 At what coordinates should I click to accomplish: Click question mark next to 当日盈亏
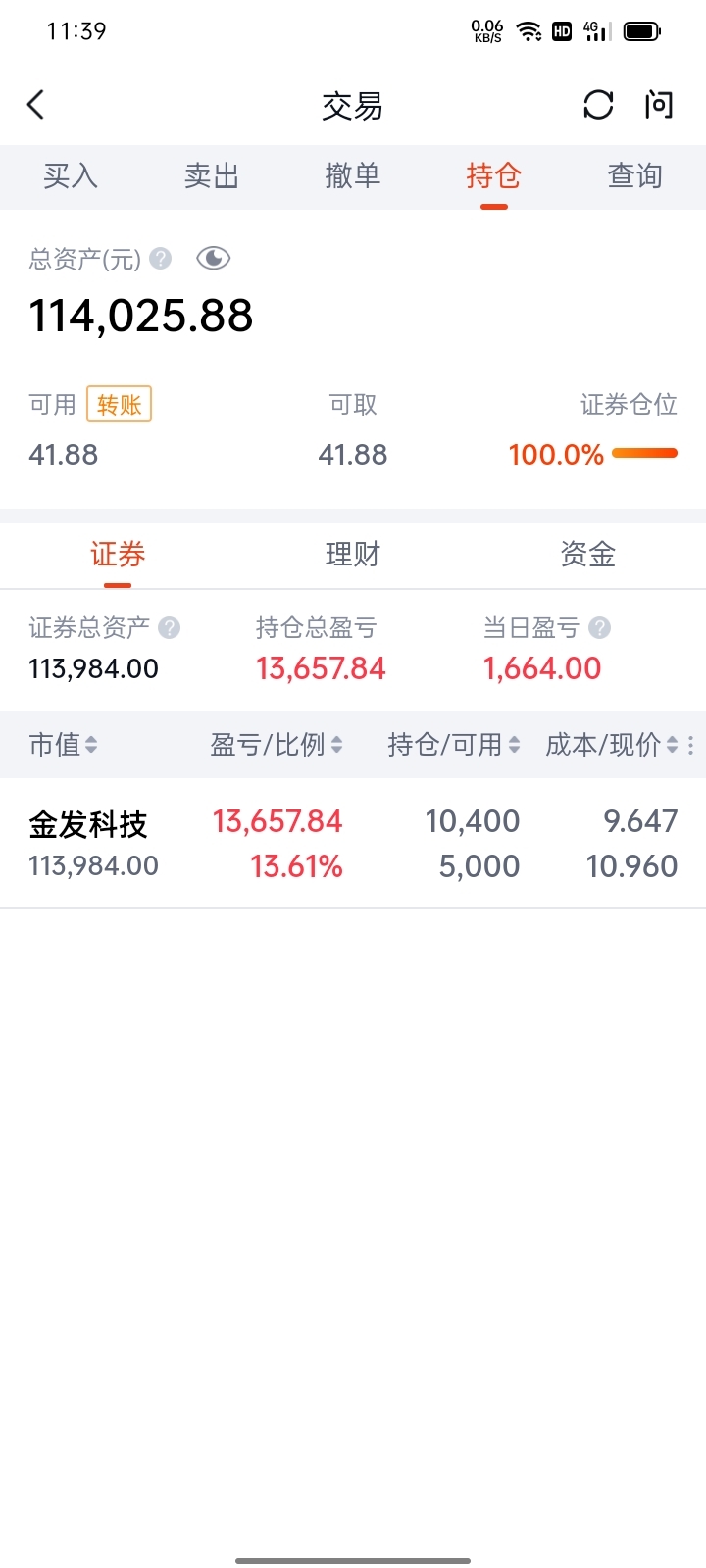coord(600,627)
